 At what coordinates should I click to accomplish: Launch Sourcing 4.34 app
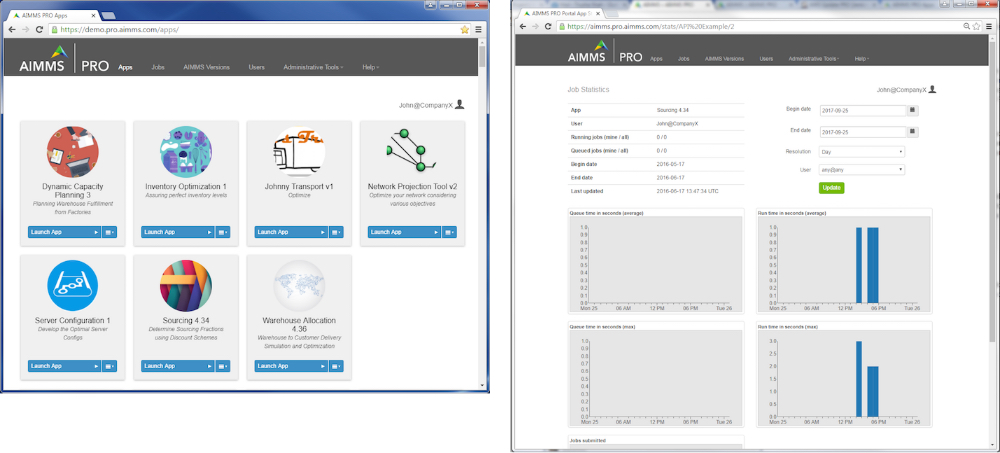178,366
